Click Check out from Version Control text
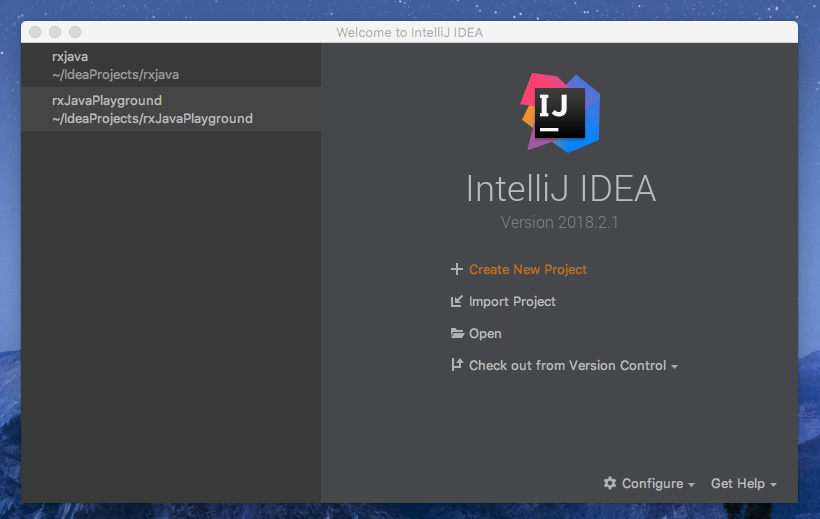The height and width of the screenshot is (519, 820). pos(567,365)
